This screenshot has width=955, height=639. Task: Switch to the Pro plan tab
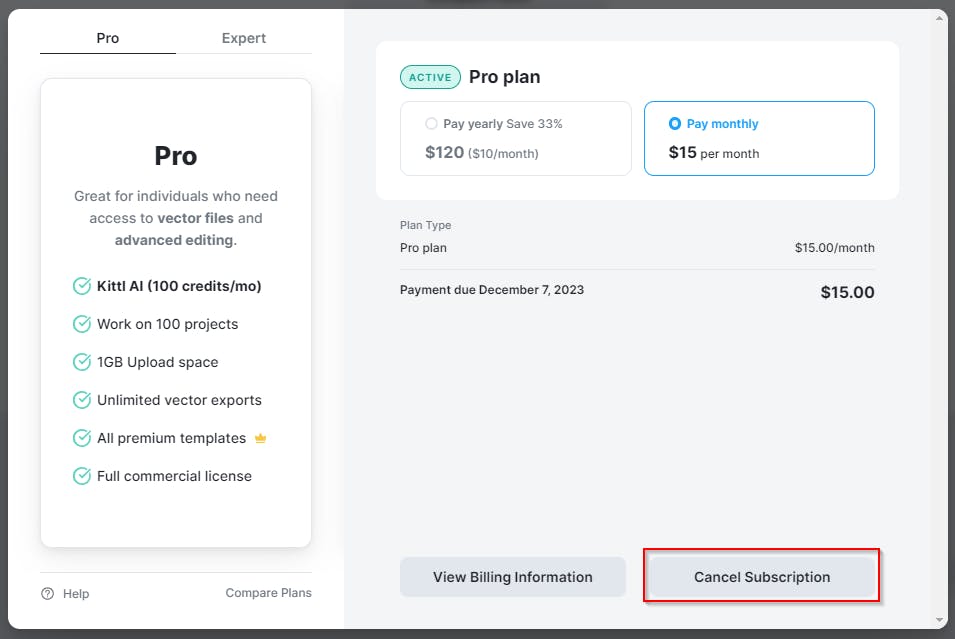[x=108, y=38]
